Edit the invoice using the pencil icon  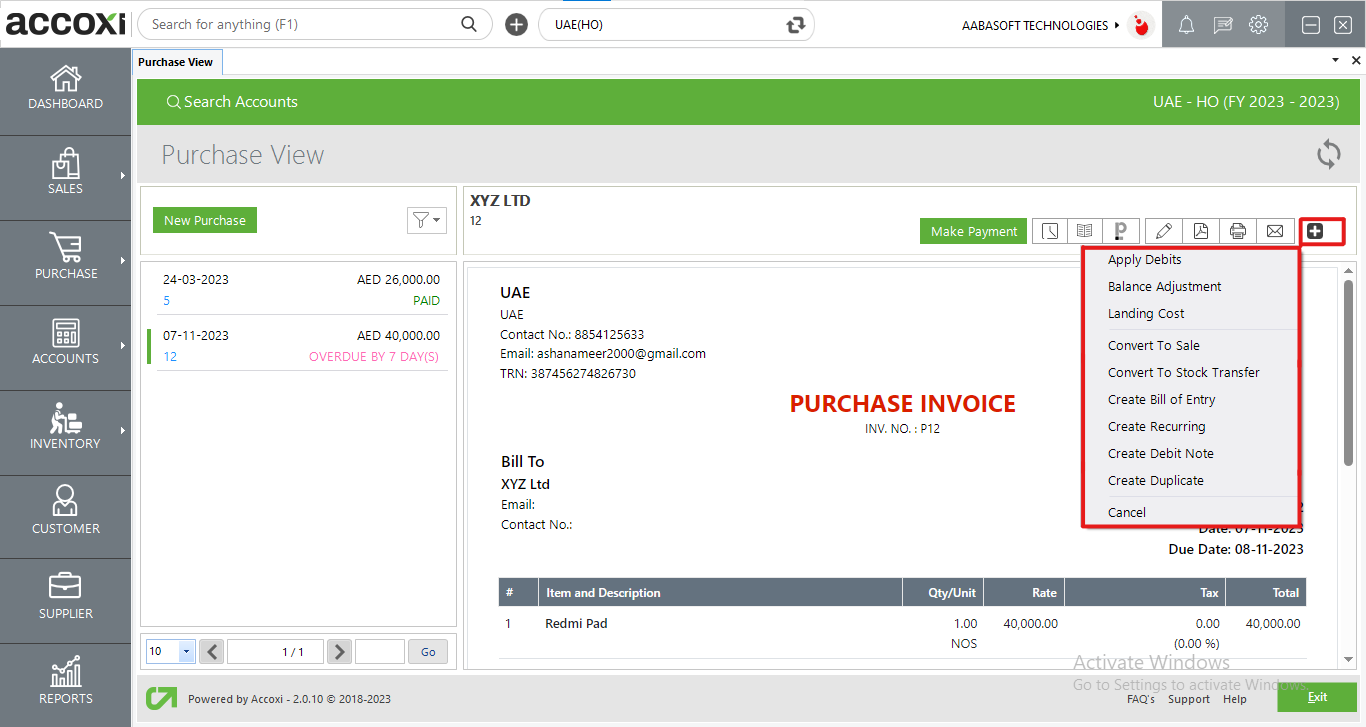click(1163, 231)
